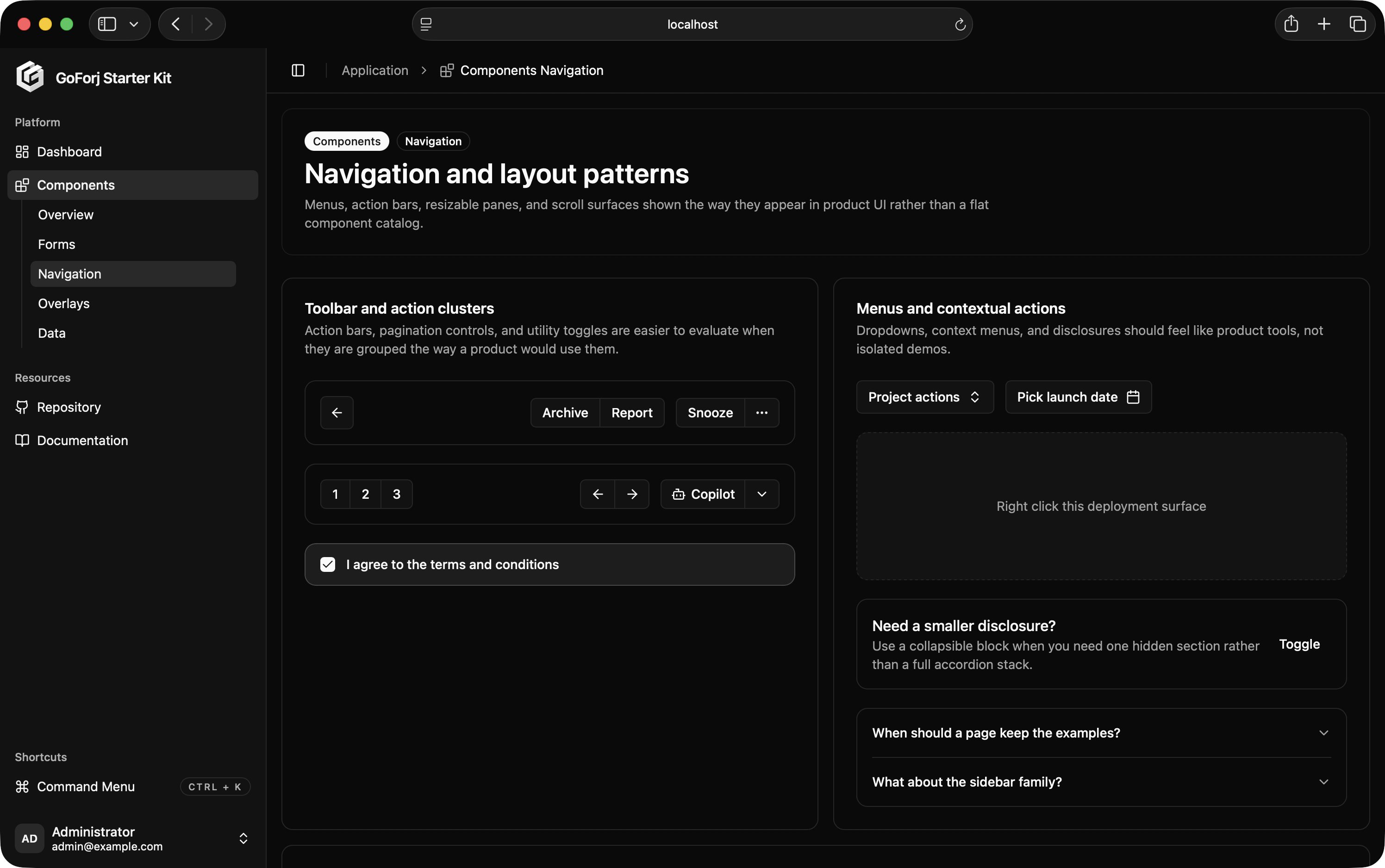Open the Data sidebar item
Viewport: 1385px width, 868px height.
133,334
